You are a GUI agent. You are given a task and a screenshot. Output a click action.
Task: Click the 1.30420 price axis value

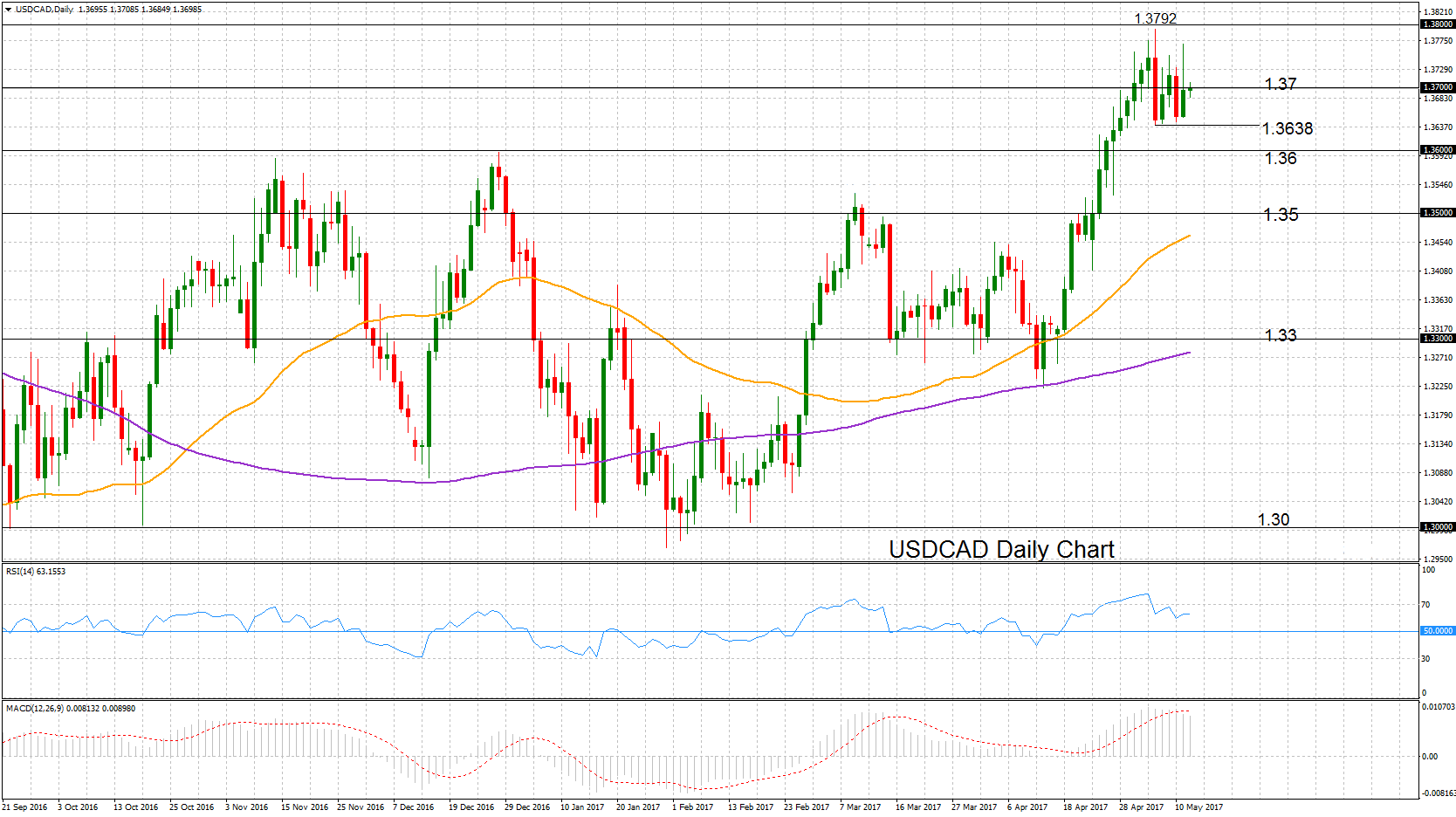pos(1438,502)
